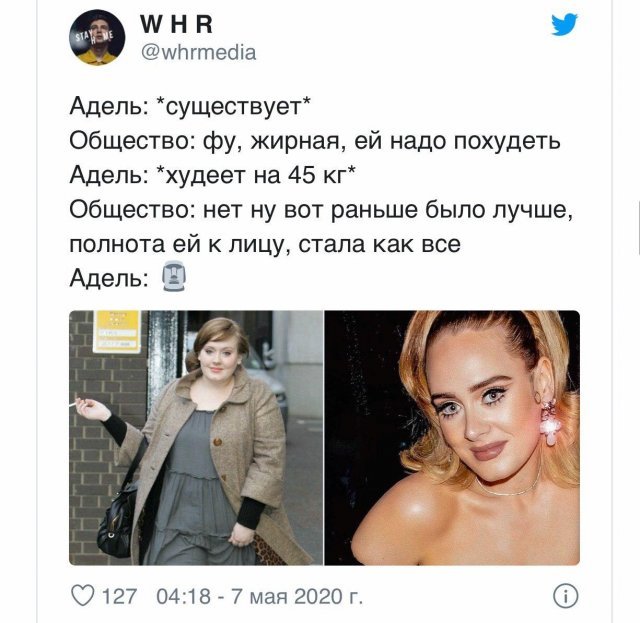Click the final 'Адель:' label before the emoji

[109, 279]
